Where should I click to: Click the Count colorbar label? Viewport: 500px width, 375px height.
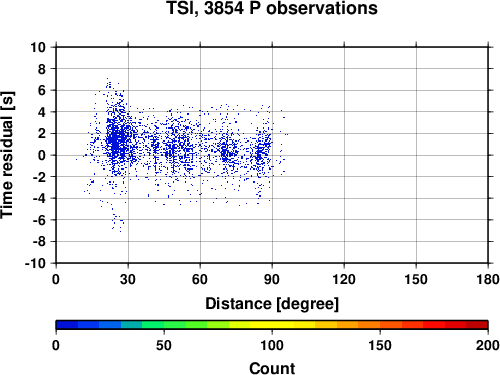[x=272, y=368]
